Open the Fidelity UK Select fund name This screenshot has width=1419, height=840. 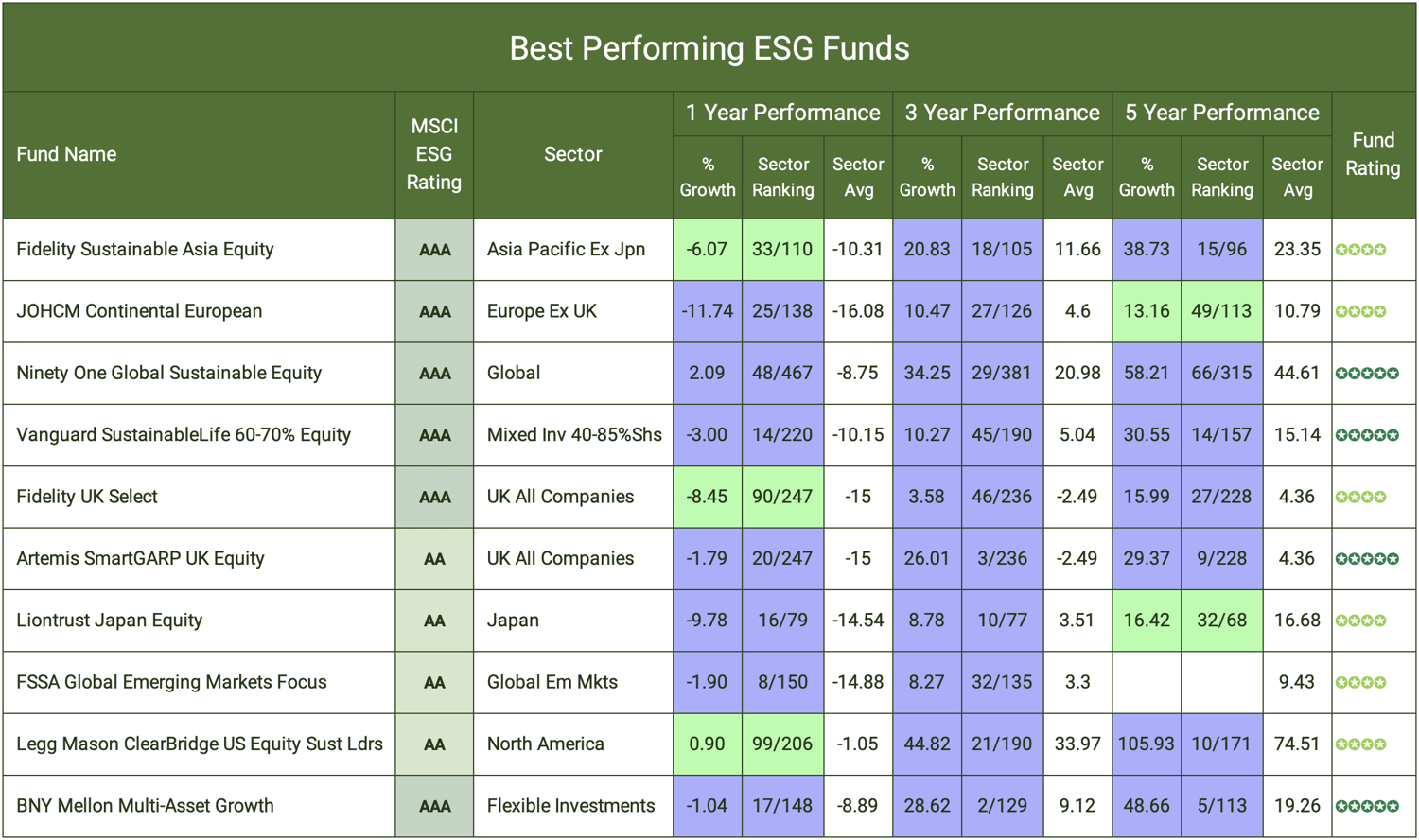point(87,497)
